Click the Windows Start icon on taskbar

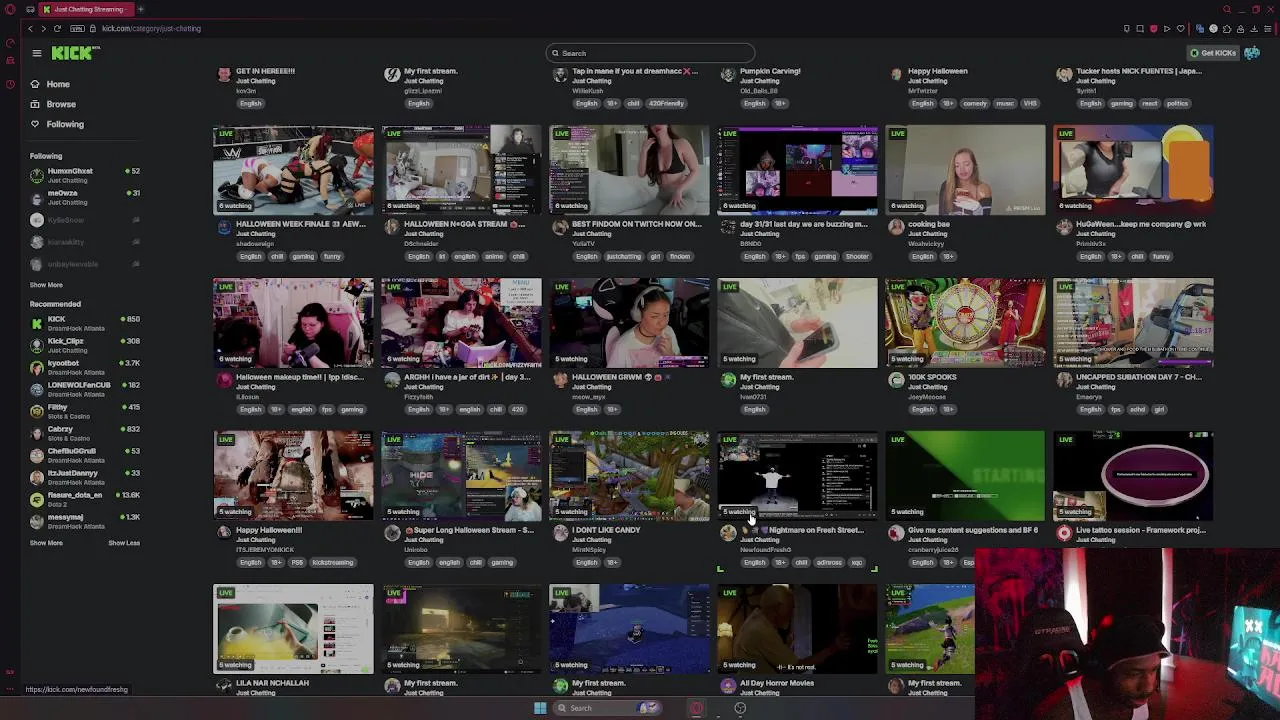click(x=540, y=708)
